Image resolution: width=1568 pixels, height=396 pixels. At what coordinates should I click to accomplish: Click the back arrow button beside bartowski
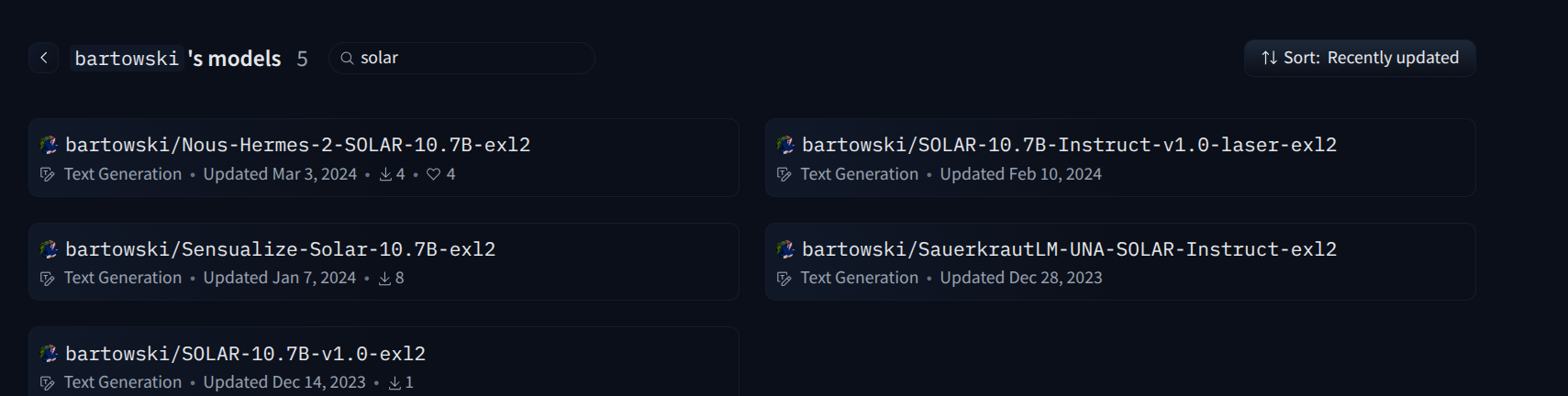point(43,58)
